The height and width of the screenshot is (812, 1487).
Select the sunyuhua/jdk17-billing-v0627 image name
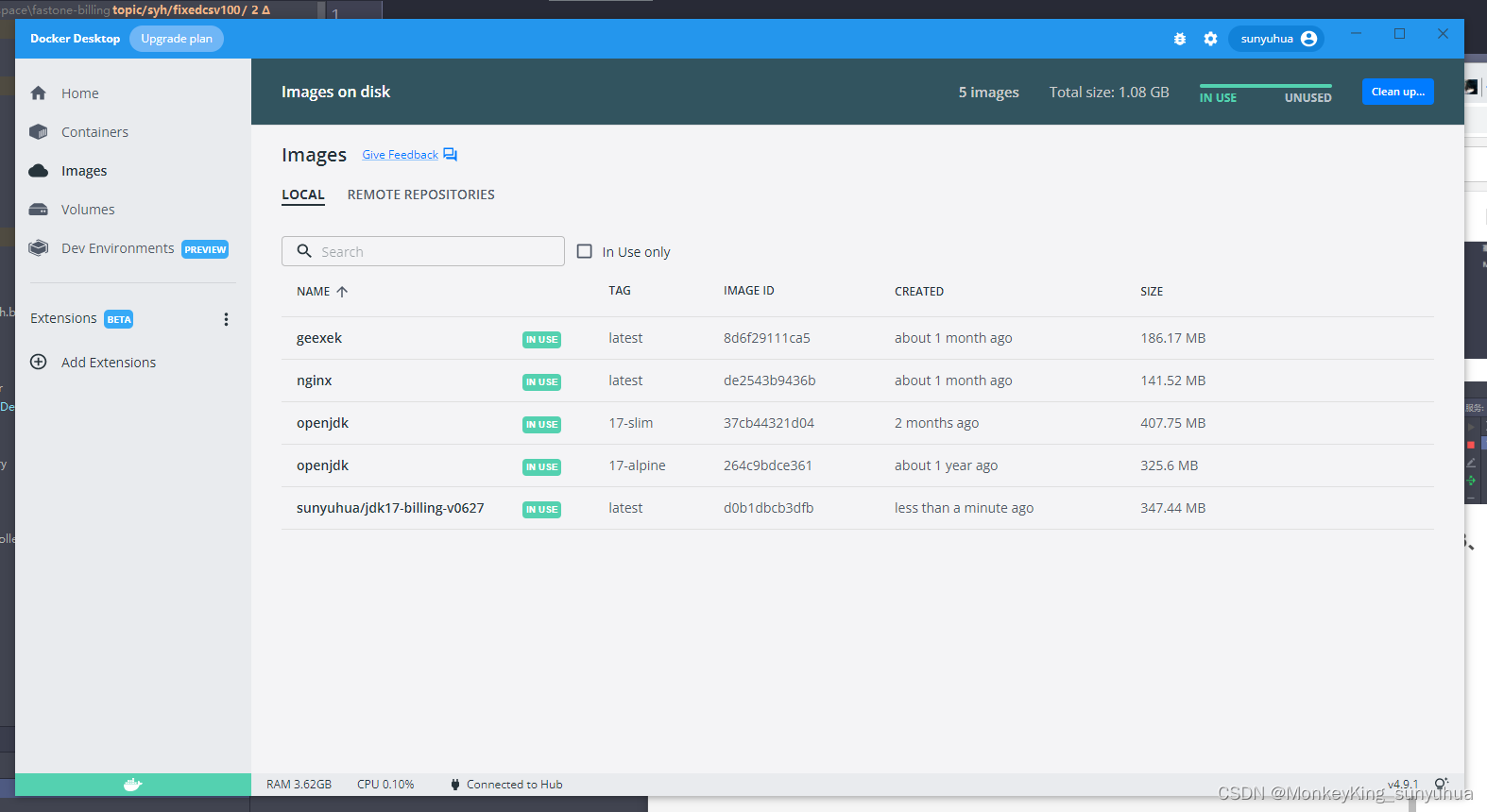pos(390,508)
